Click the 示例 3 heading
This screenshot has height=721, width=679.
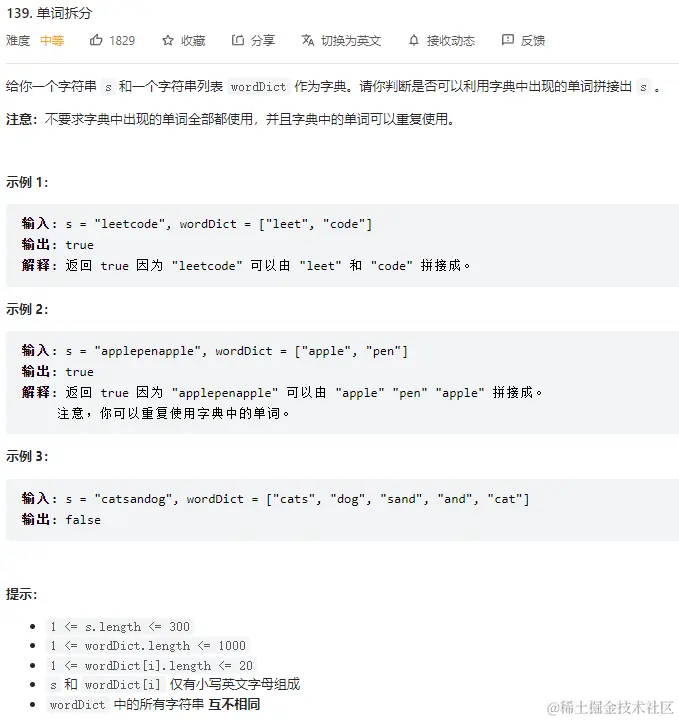27,457
